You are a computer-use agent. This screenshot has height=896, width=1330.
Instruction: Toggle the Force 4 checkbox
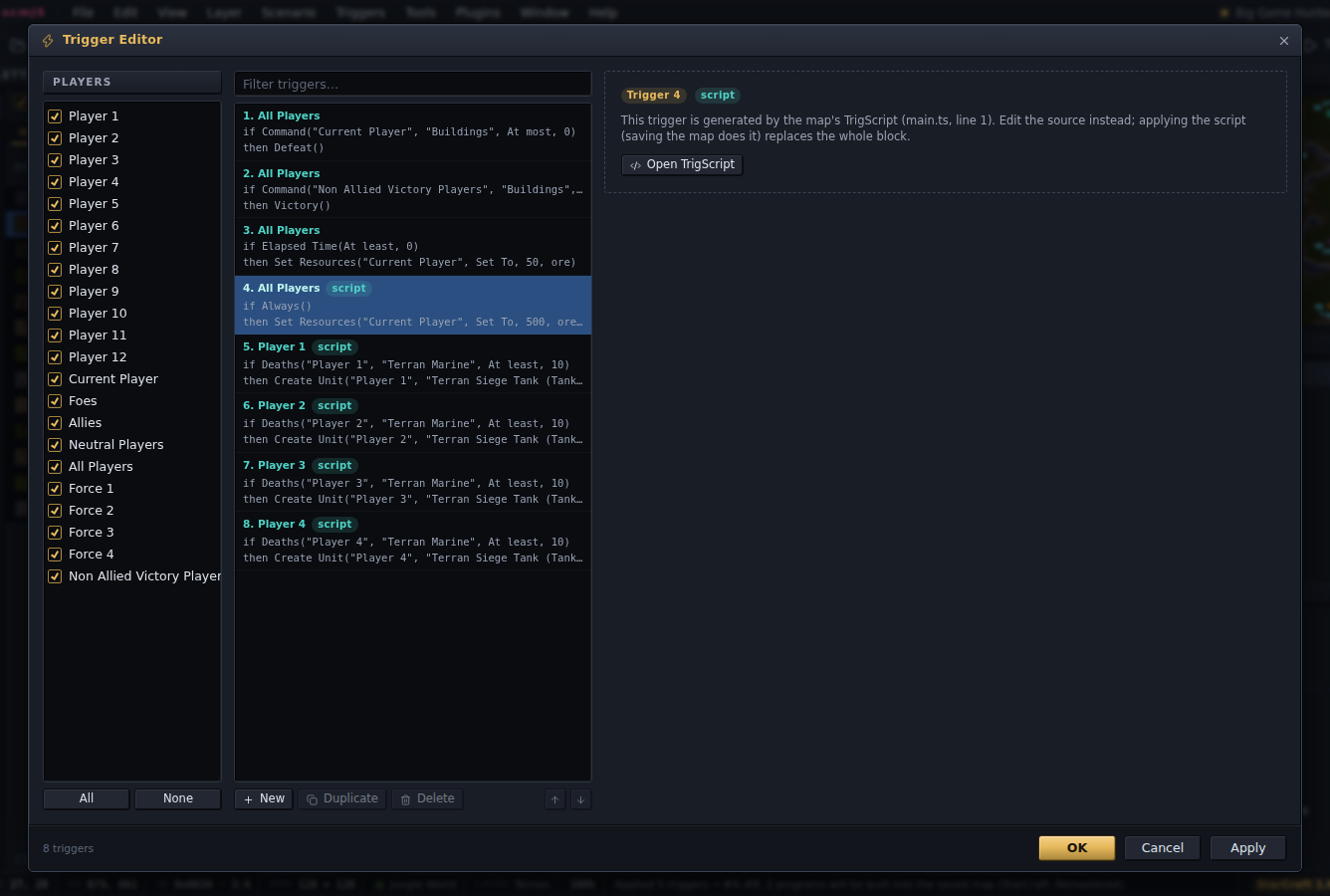pyautogui.click(x=55, y=555)
